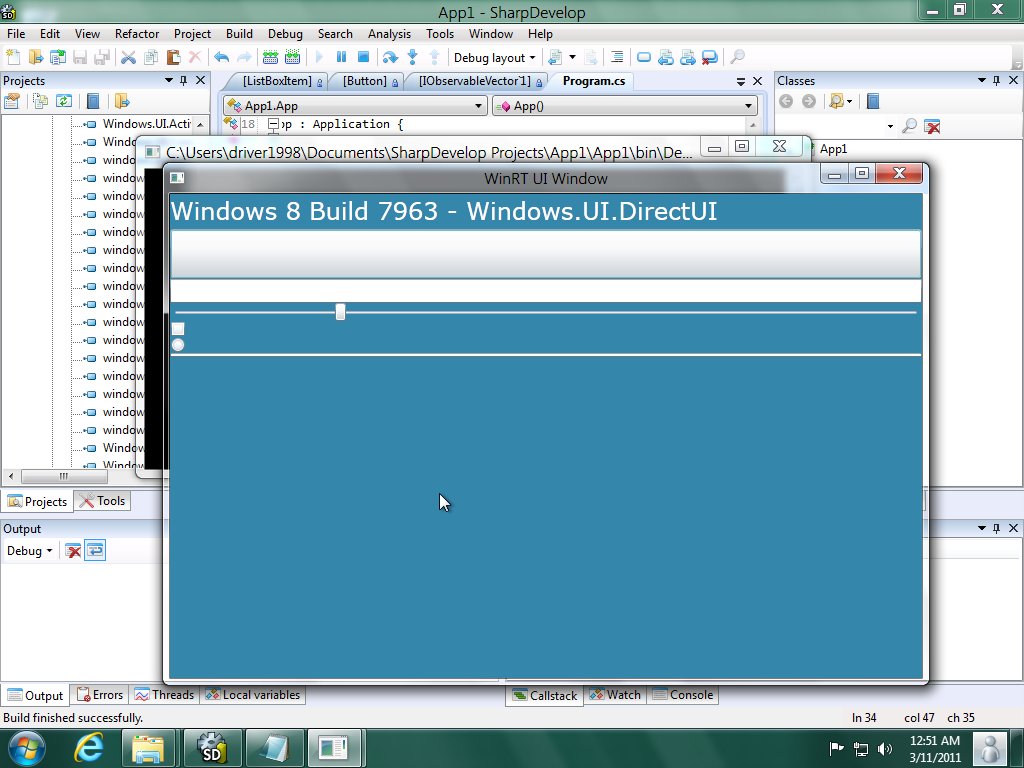Click the blue book icon in Classes toolbar
Screen dimensions: 1024x768
[x=873, y=101]
